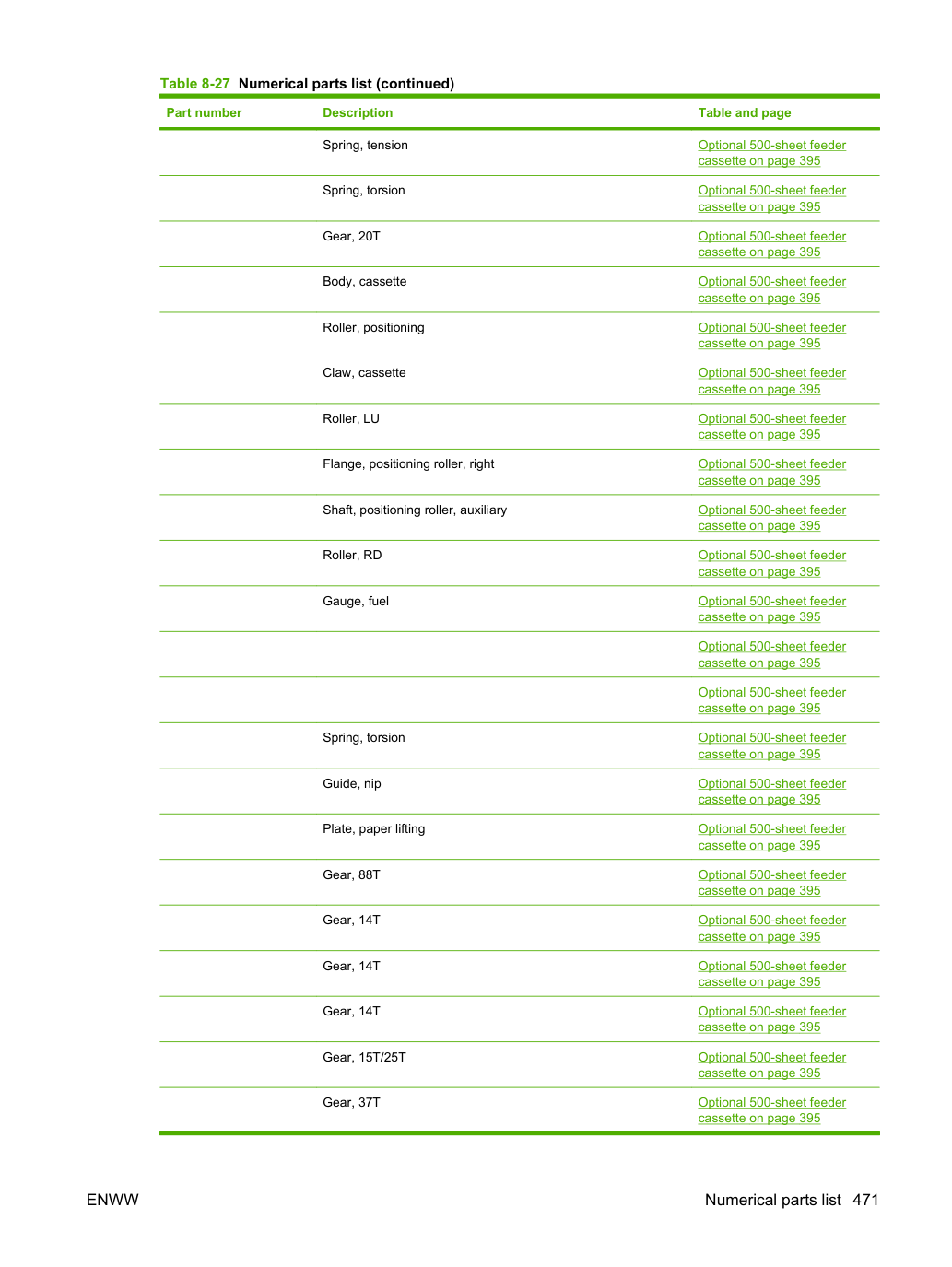Open link beside Gear, 15T/25T
952x1267 pixels.
771,1065
